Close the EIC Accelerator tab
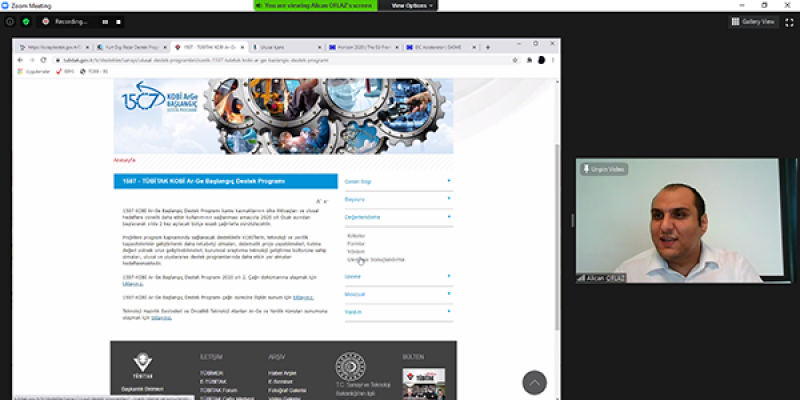 coord(474,47)
